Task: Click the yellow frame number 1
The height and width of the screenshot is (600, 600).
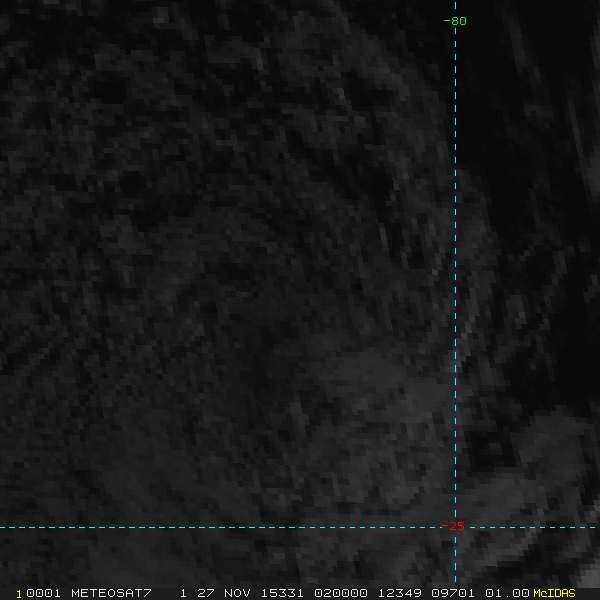Action: point(19,594)
